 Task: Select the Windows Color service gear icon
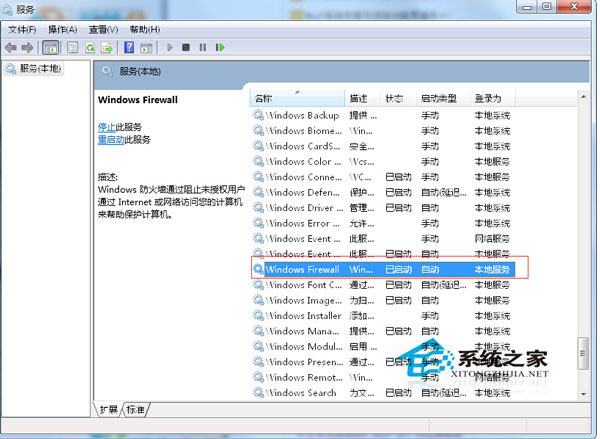[259, 161]
